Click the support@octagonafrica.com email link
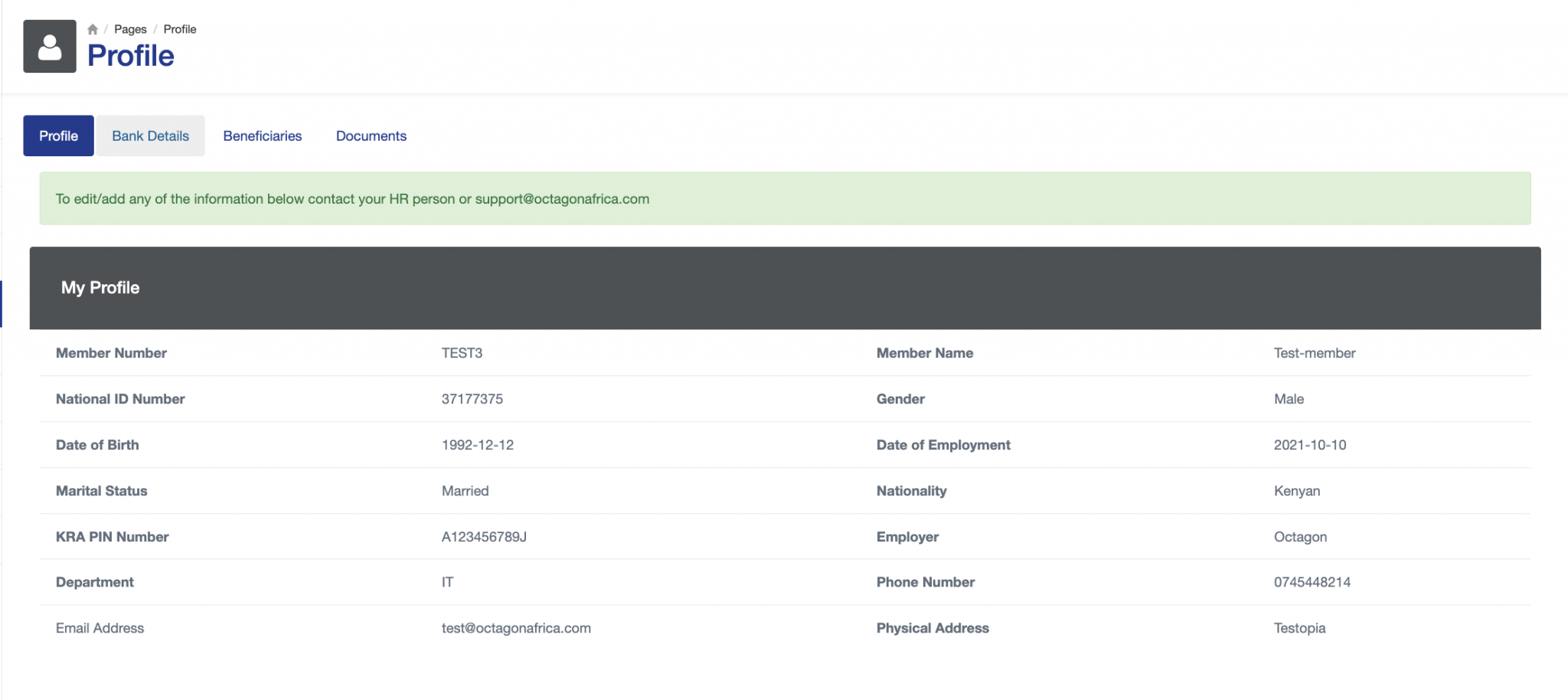Screen dimensions: 1568x700 (x=560, y=198)
